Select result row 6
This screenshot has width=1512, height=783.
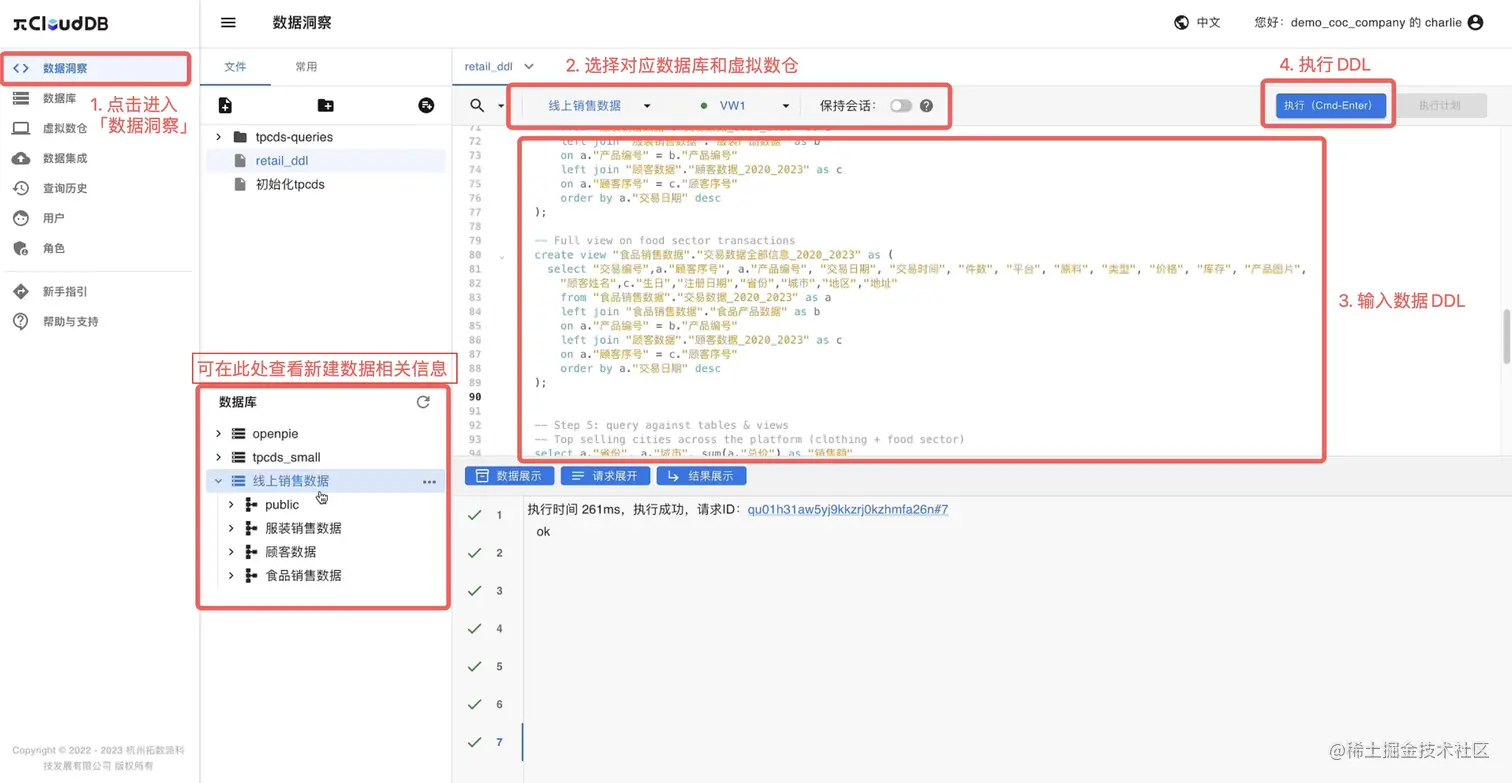488,705
